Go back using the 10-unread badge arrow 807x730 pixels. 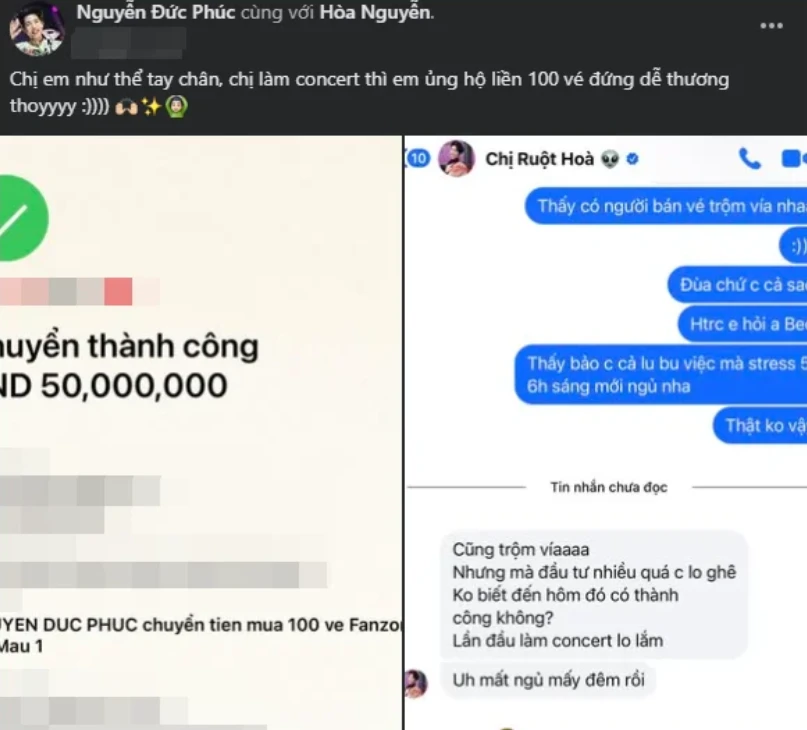pyautogui.click(x=417, y=158)
